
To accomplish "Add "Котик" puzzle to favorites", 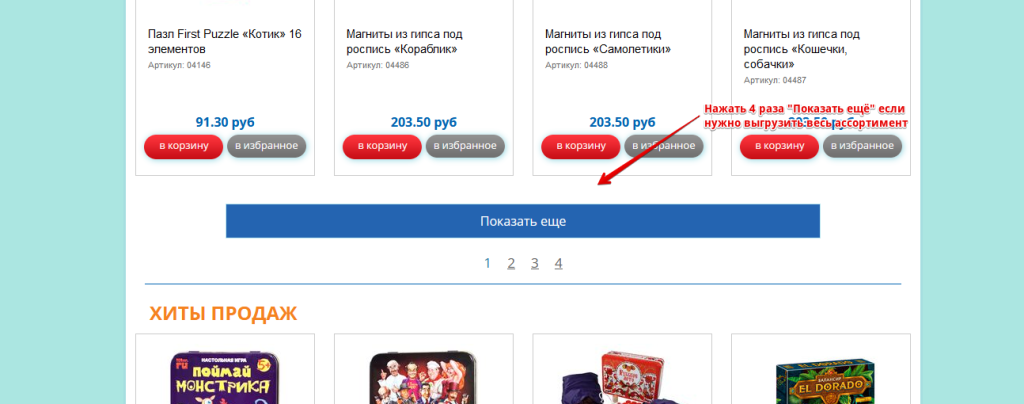I will point(266,146).
